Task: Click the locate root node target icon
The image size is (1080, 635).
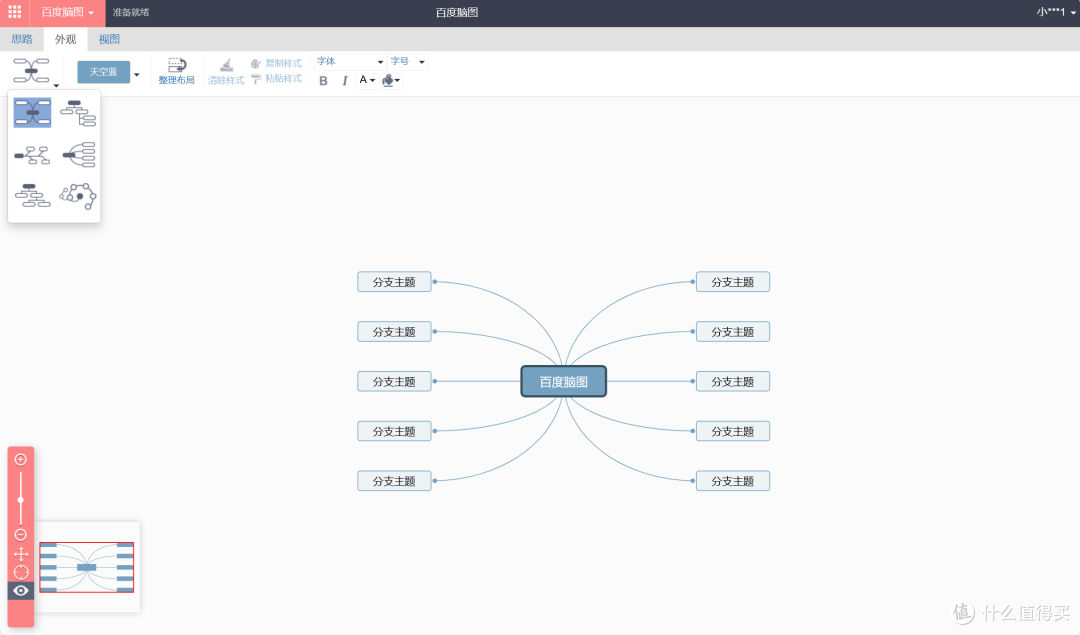Action: (x=21, y=572)
